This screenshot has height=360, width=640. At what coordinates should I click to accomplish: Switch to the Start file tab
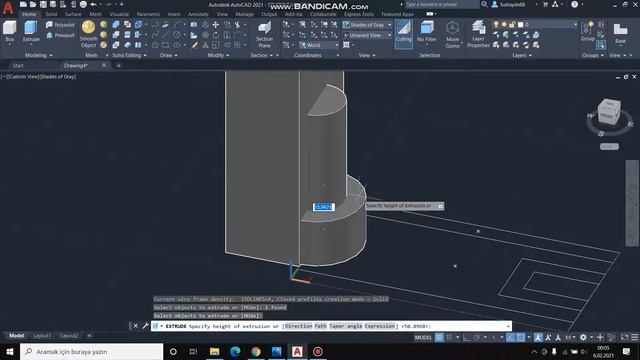click(x=18, y=65)
